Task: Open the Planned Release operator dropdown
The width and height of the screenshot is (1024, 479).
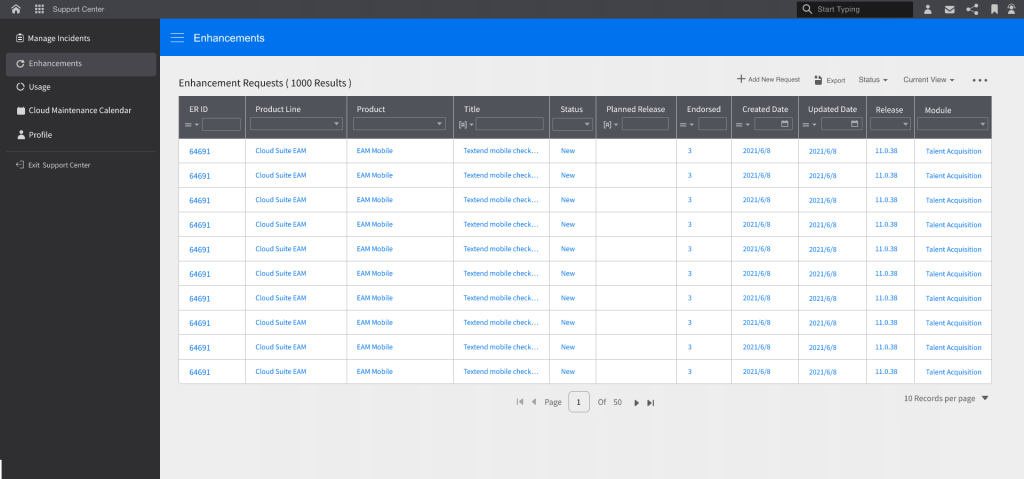Action: pos(611,125)
